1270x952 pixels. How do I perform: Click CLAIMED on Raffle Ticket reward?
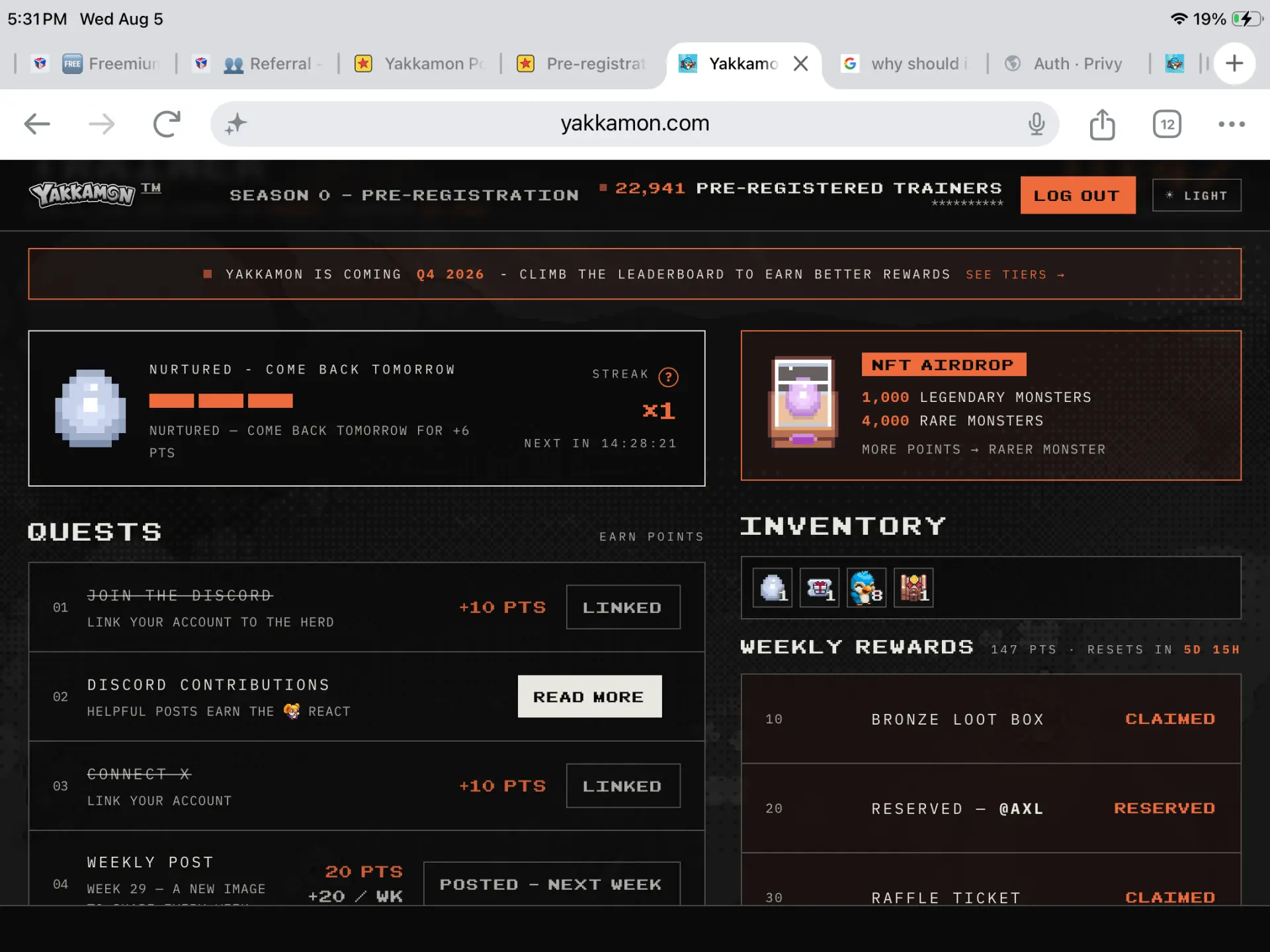click(1170, 897)
